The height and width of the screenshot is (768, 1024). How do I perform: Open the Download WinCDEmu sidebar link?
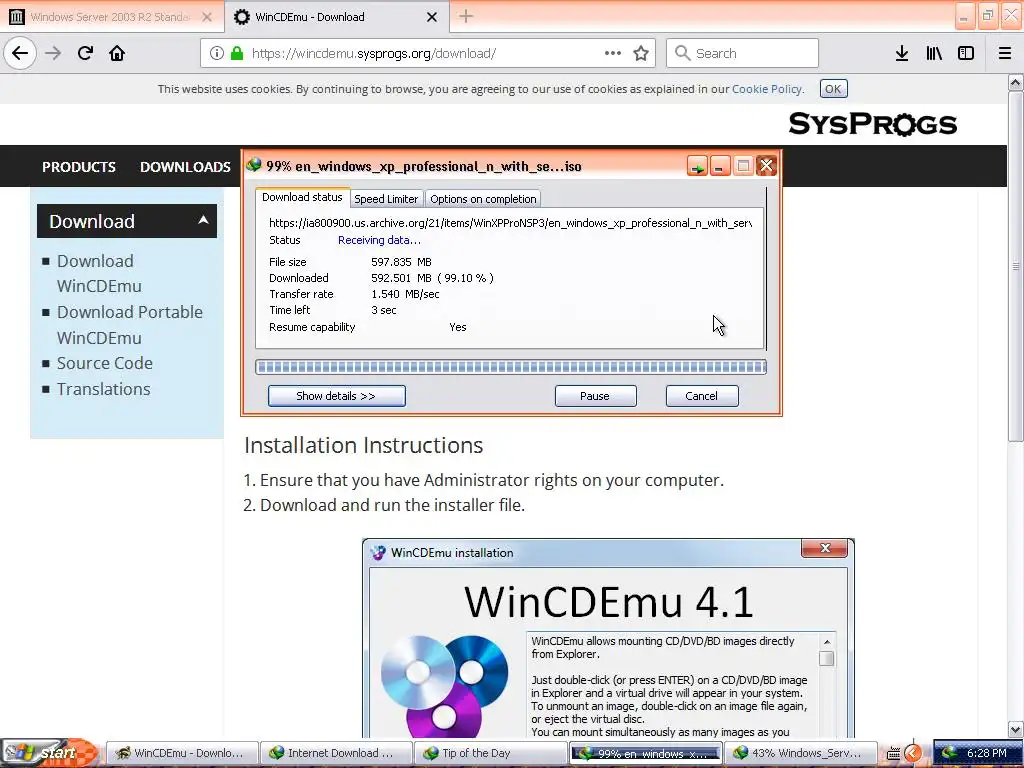coord(99,273)
